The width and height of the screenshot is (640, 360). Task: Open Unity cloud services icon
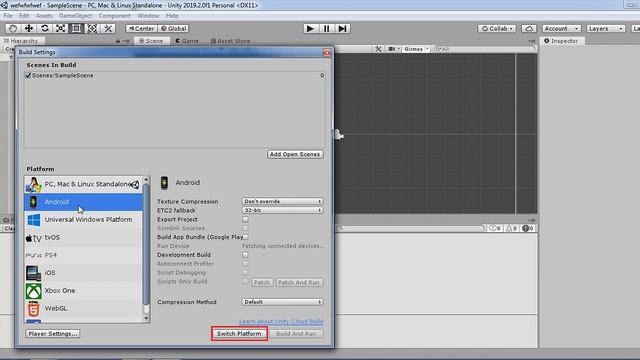tap(529, 29)
